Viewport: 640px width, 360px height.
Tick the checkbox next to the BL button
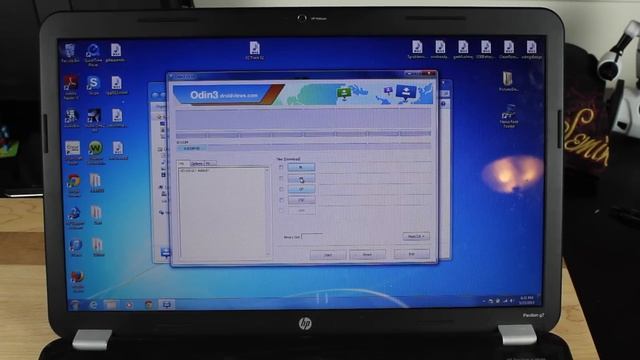(x=281, y=167)
